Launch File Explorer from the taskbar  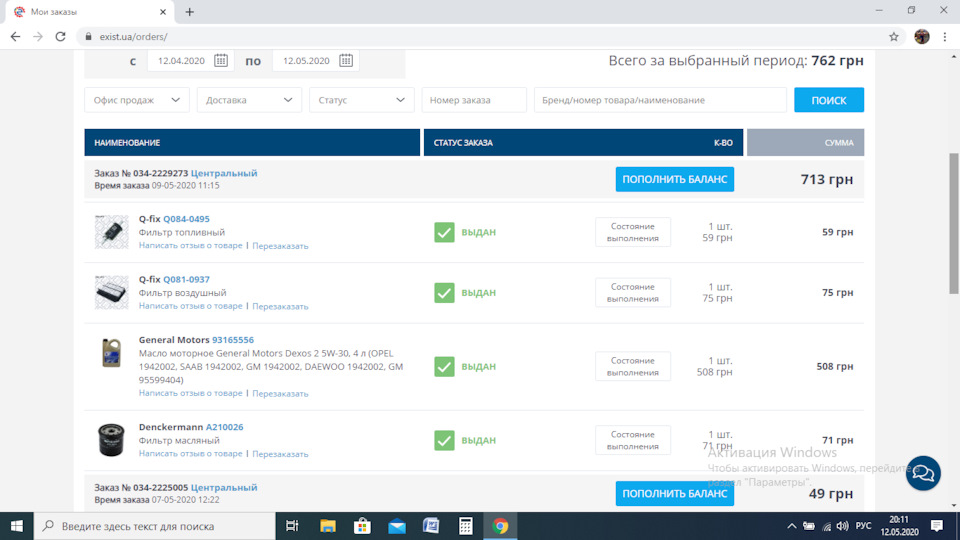click(x=328, y=526)
